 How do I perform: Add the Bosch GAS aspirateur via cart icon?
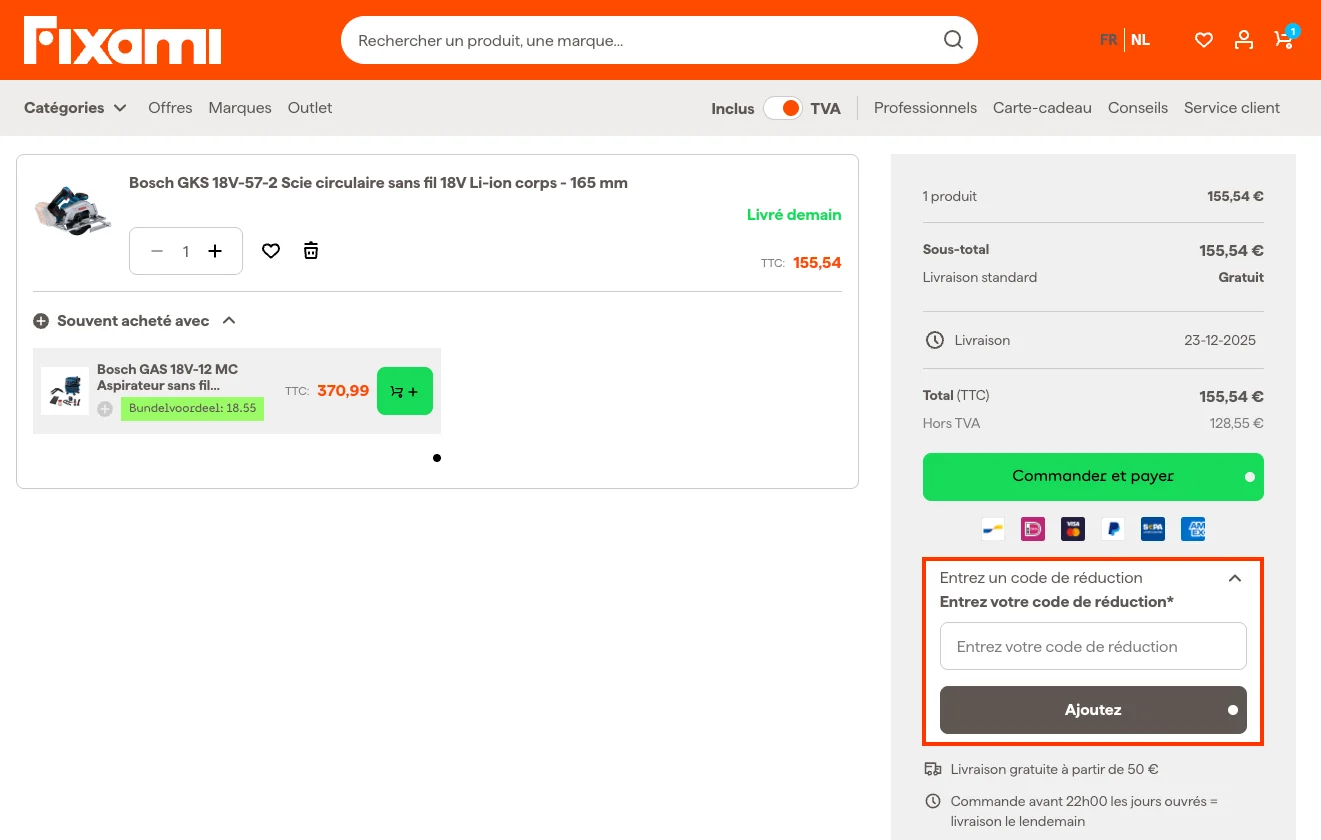[x=404, y=391]
